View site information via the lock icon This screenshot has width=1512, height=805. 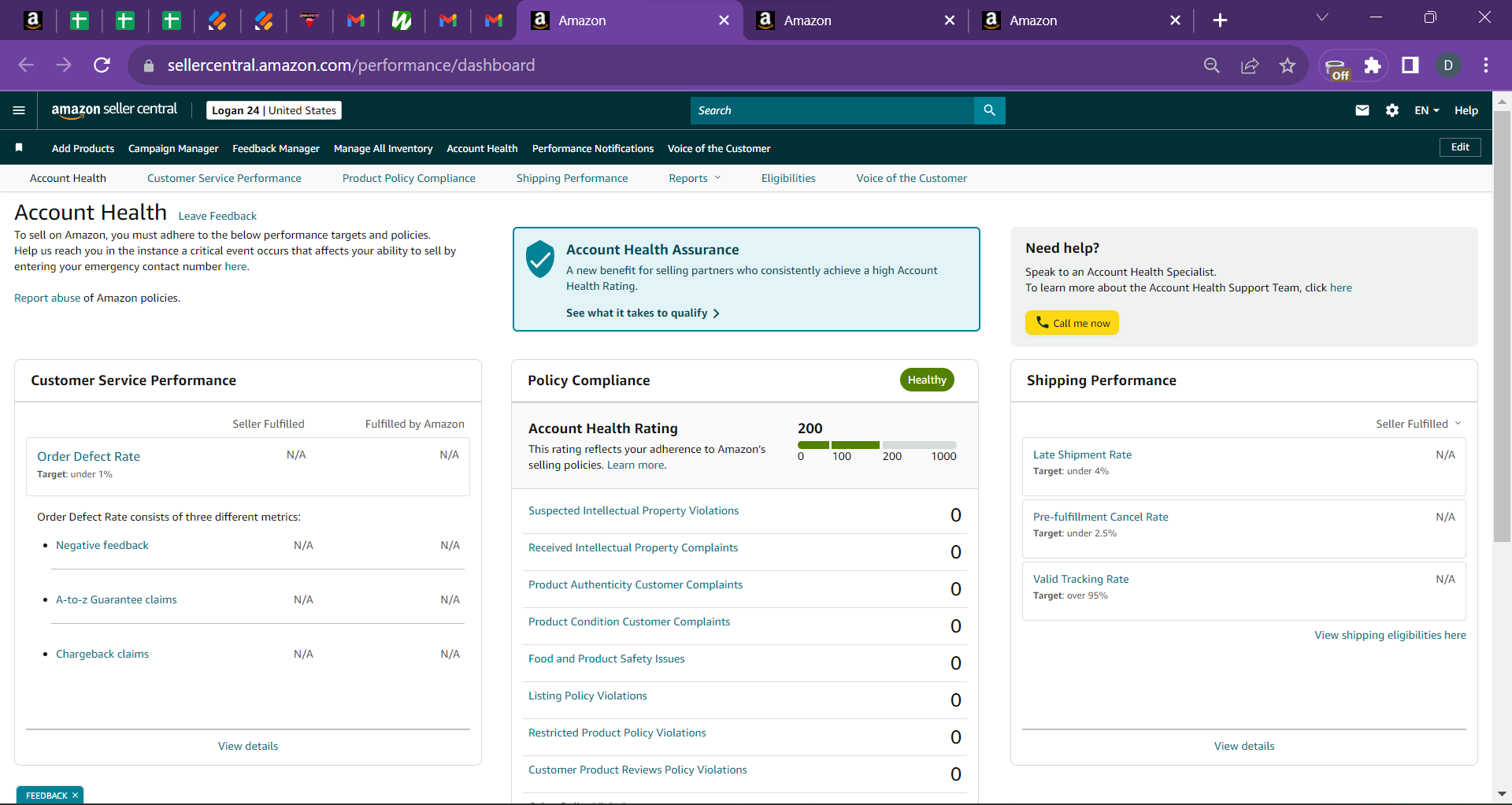pyautogui.click(x=149, y=66)
